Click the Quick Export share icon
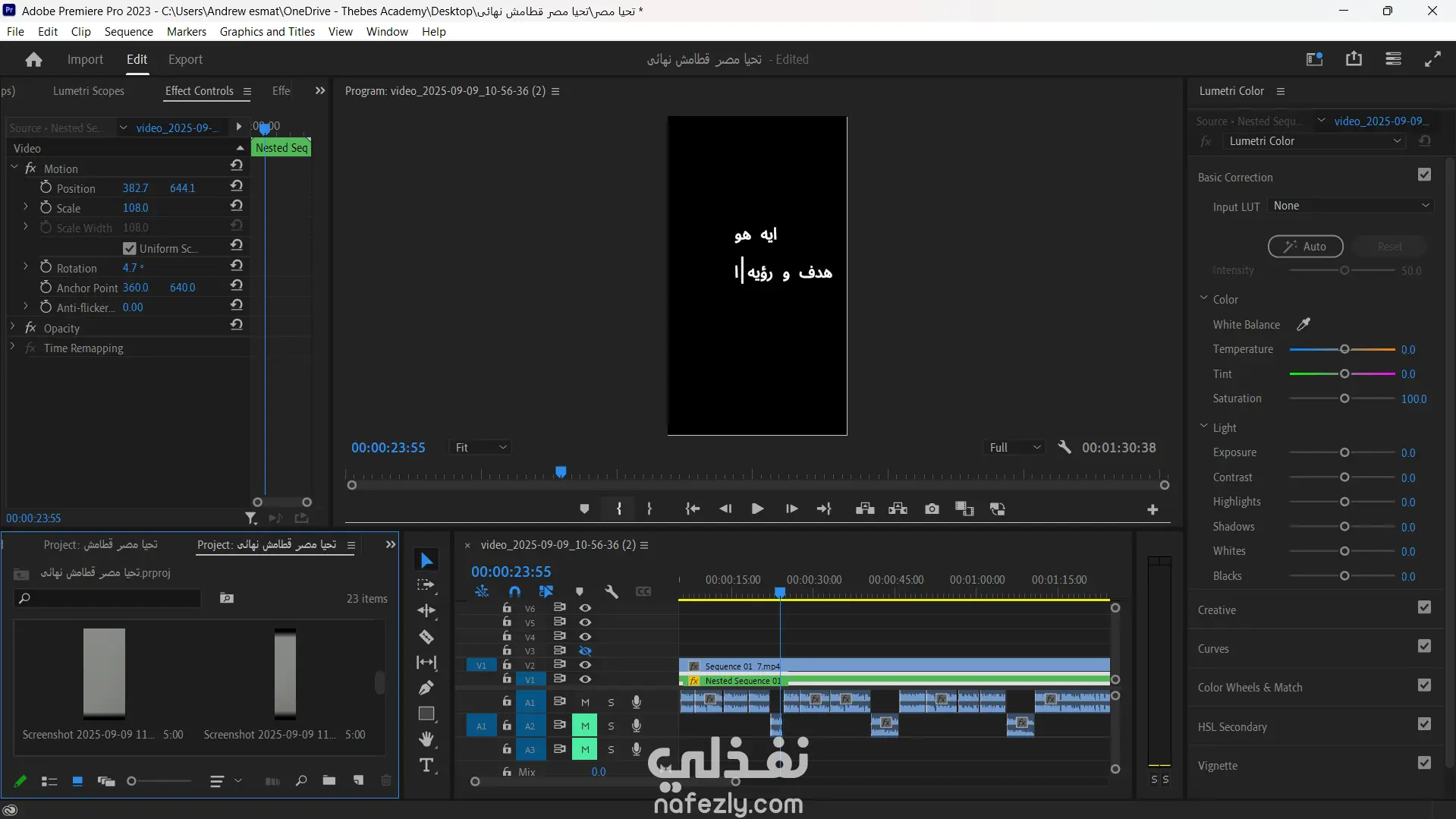The image size is (1456, 819). [1354, 59]
